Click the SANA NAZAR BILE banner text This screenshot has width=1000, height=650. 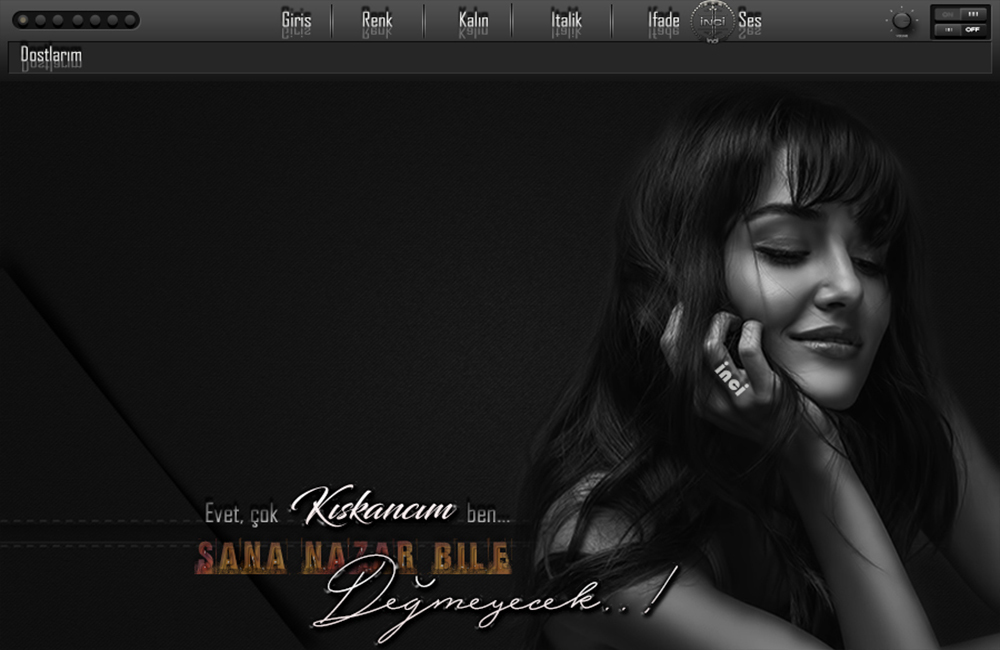click(353, 557)
